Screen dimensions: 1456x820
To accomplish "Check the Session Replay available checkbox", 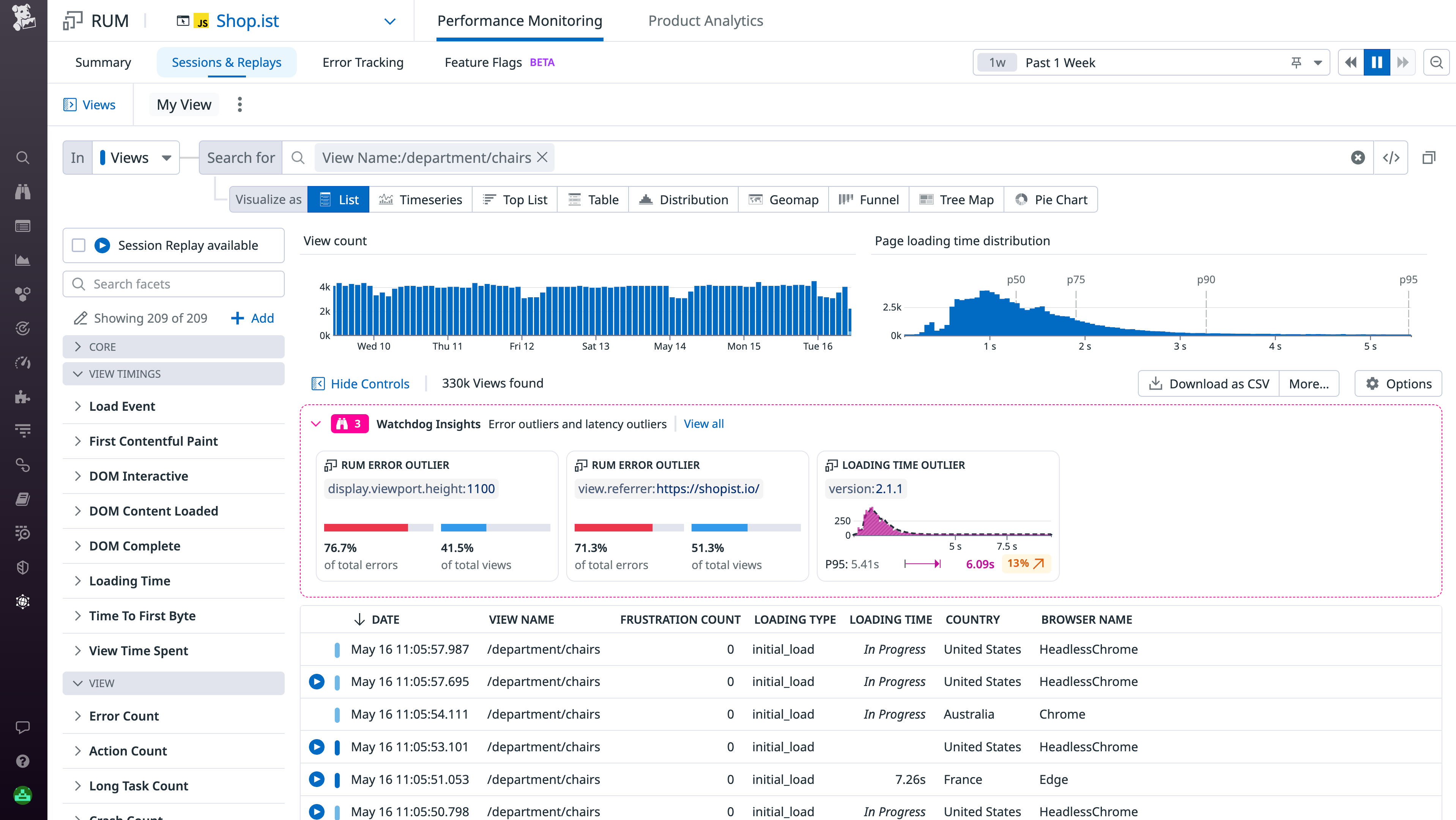I will click(x=78, y=245).
